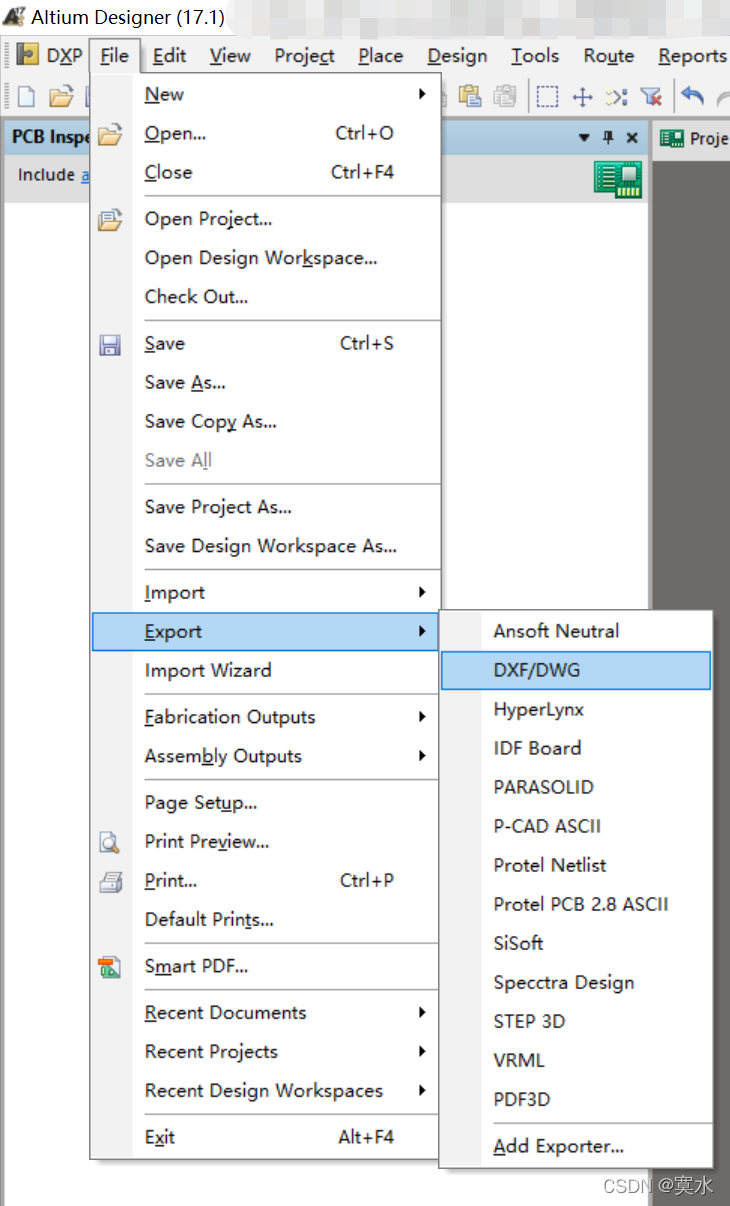Choose Close from File menu
The width and height of the screenshot is (730, 1206).
click(266, 172)
